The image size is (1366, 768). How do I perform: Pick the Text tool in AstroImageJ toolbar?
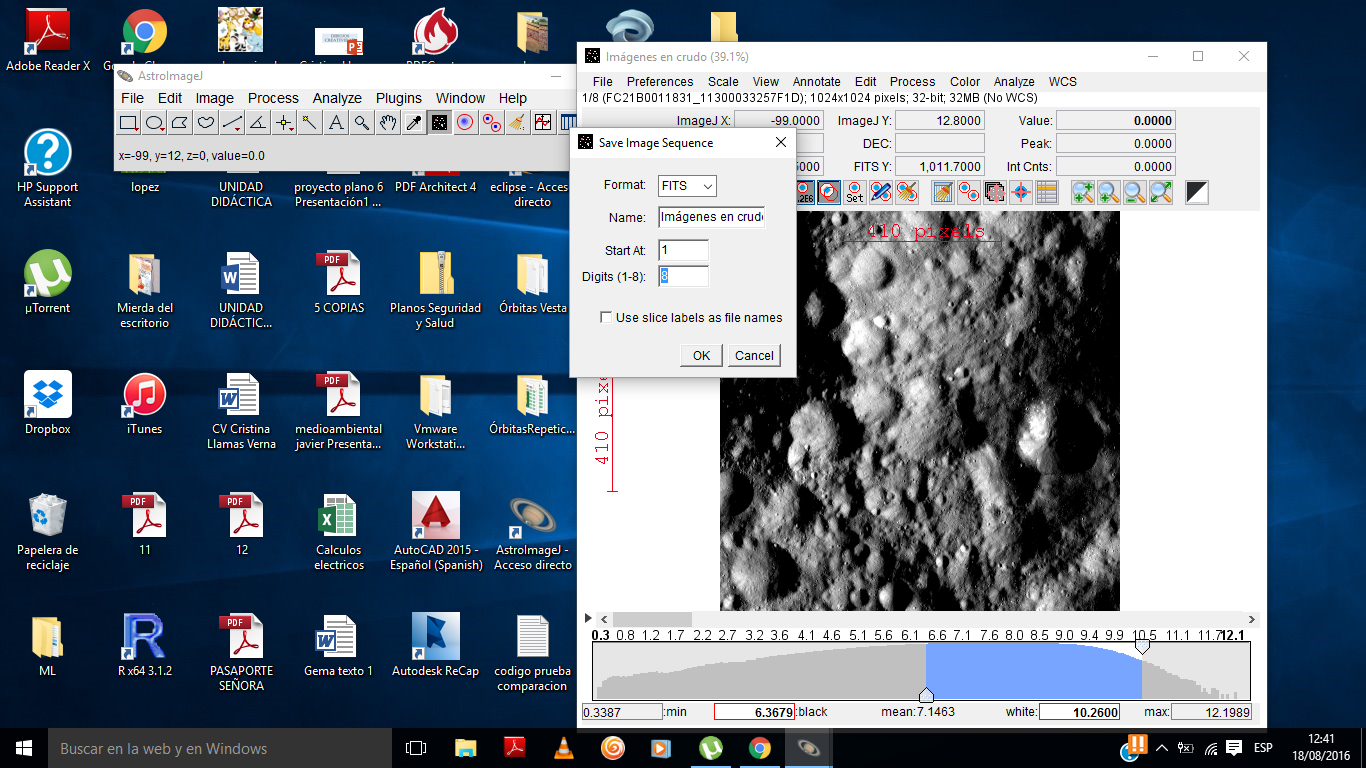click(336, 123)
